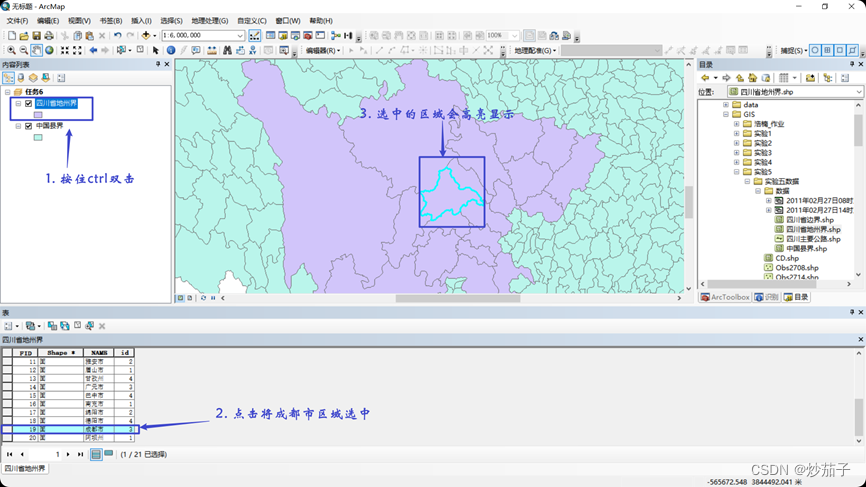The image size is (866, 487).
Task: Collapse the 任务6 data frame node
Action: 8,92
